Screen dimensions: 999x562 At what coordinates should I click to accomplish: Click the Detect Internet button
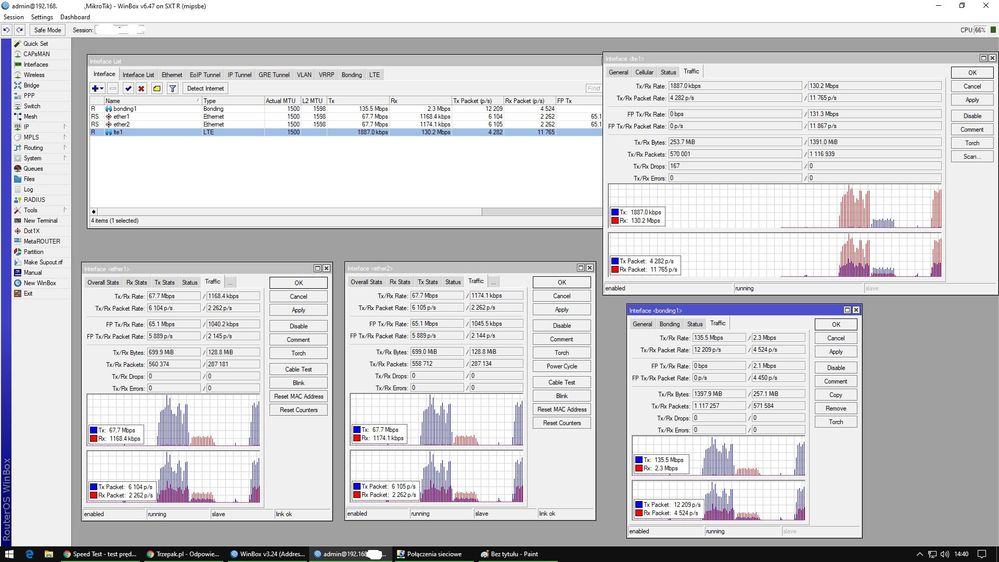(x=206, y=89)
